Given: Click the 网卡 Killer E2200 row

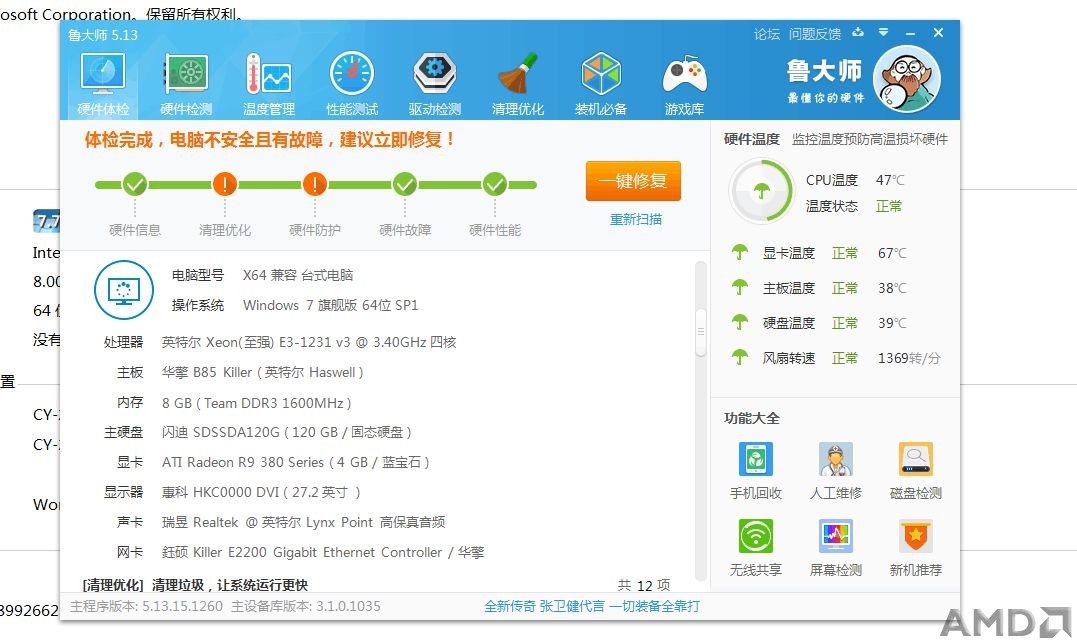Looking at the screenshot, I should coord(300,552).
